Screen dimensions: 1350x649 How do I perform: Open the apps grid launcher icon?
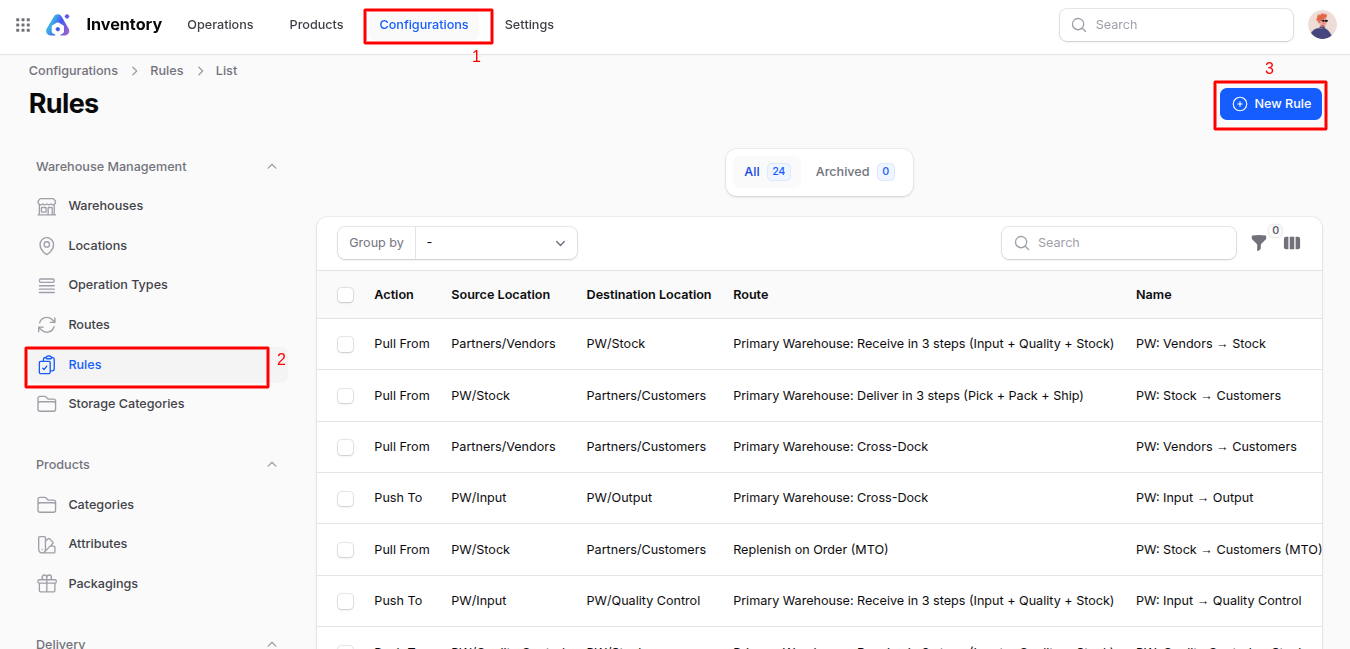tap(23, 25)
